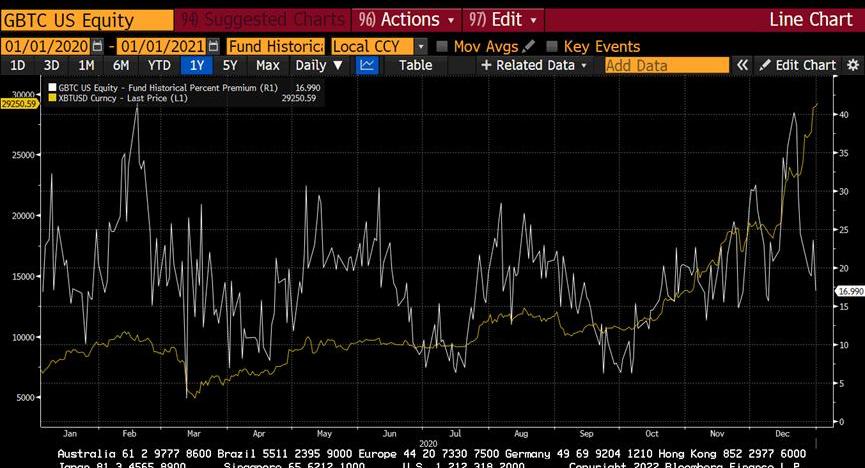Open the end date calendar picker

(x=213, y=47)
